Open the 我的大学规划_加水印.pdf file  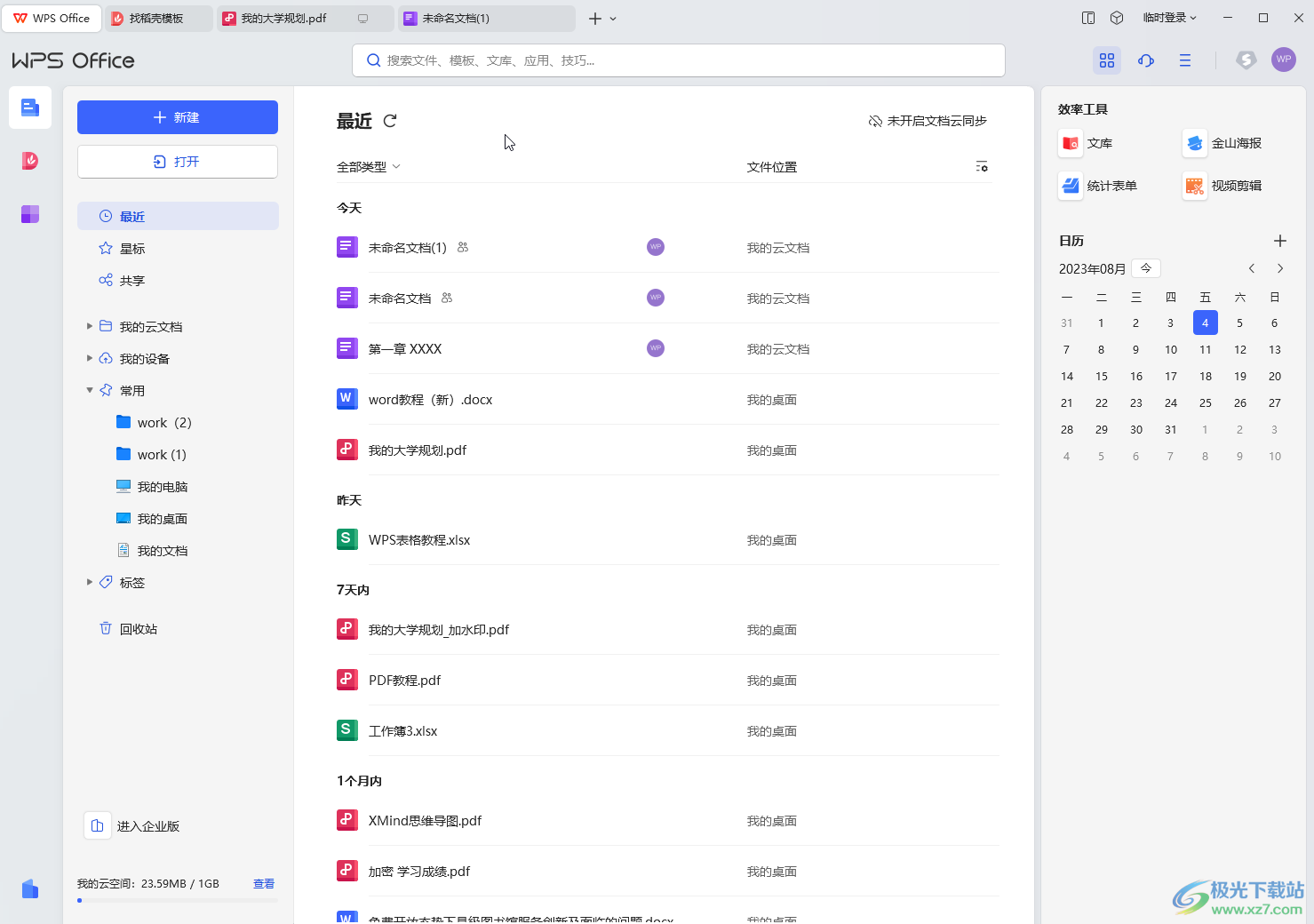coord(667,630)
